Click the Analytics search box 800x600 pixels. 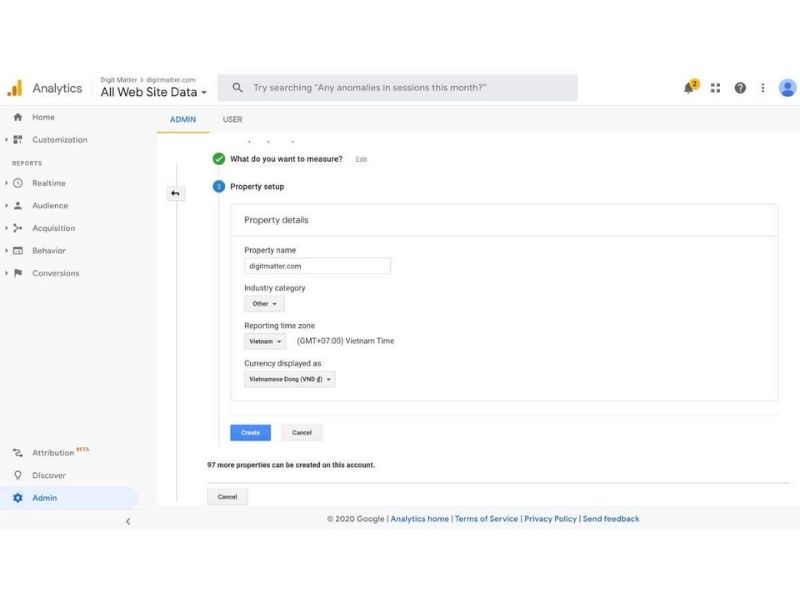(397, 88)
